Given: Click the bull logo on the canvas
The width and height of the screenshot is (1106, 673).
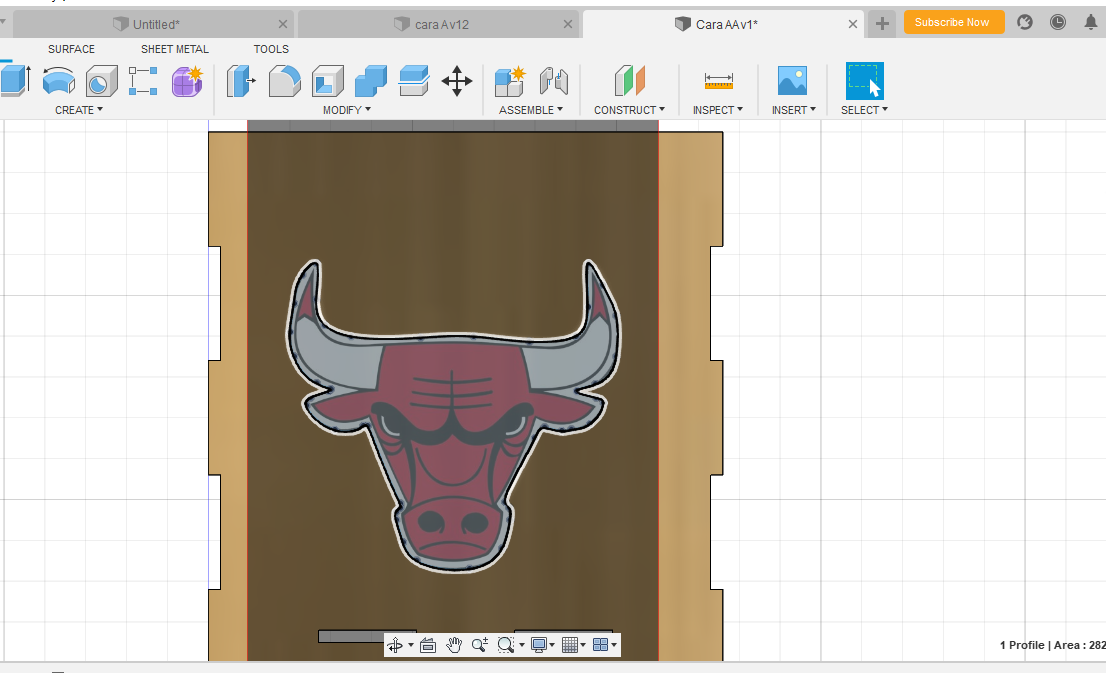Looking at the screenshot, I should 453,416.
